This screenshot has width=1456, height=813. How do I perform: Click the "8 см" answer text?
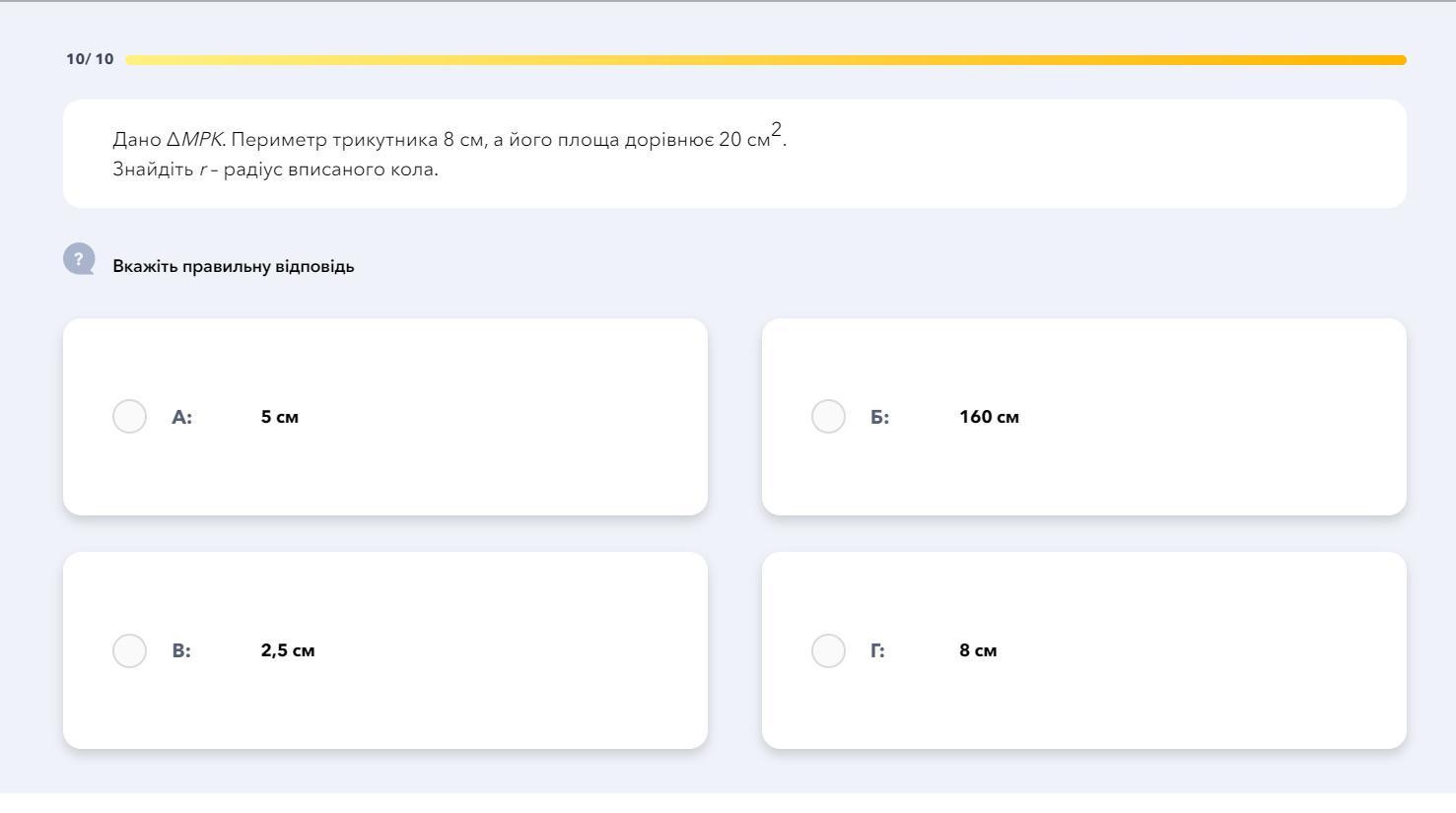pos(978,650)
